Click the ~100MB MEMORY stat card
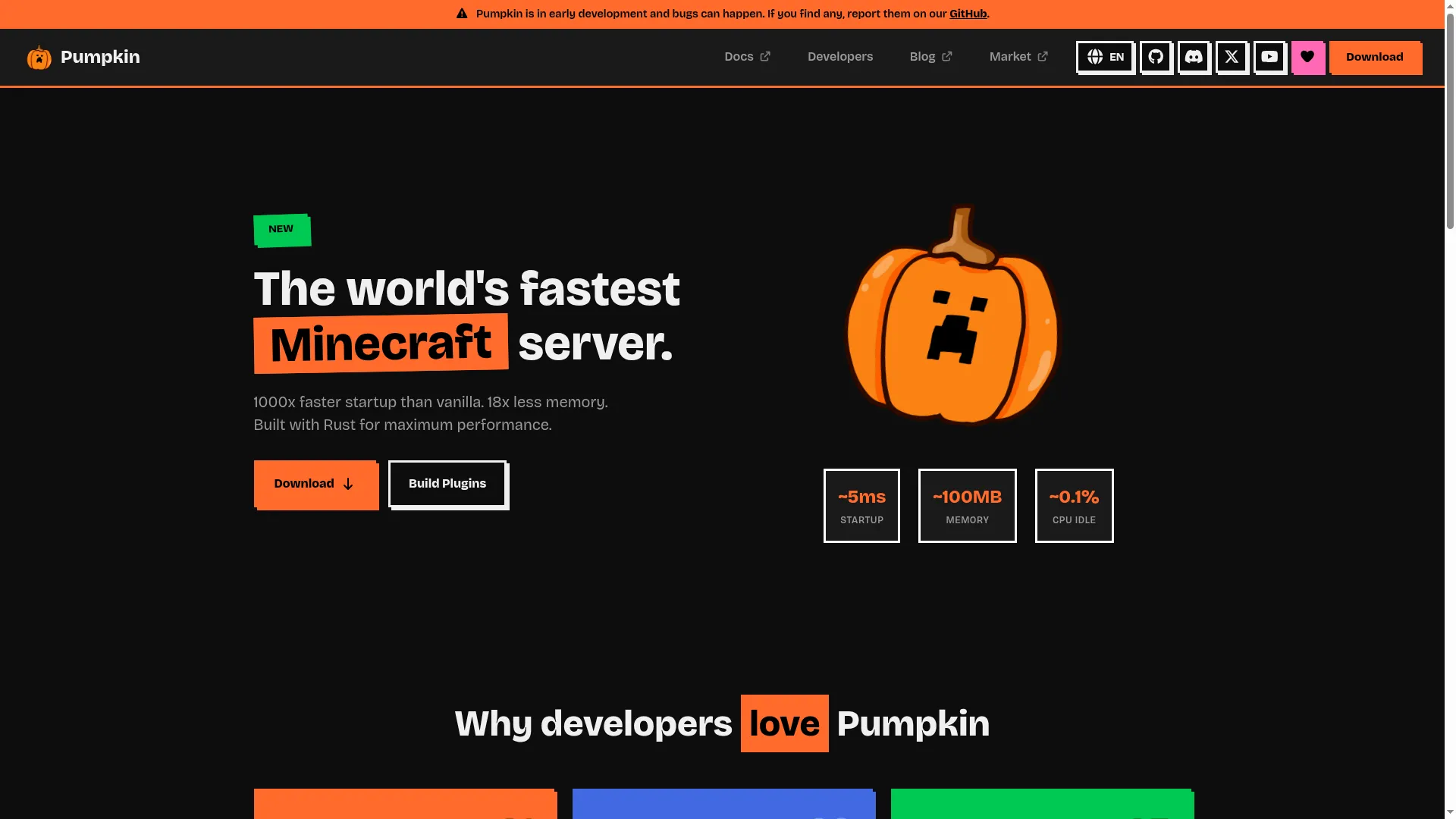 tap(967, 506)
